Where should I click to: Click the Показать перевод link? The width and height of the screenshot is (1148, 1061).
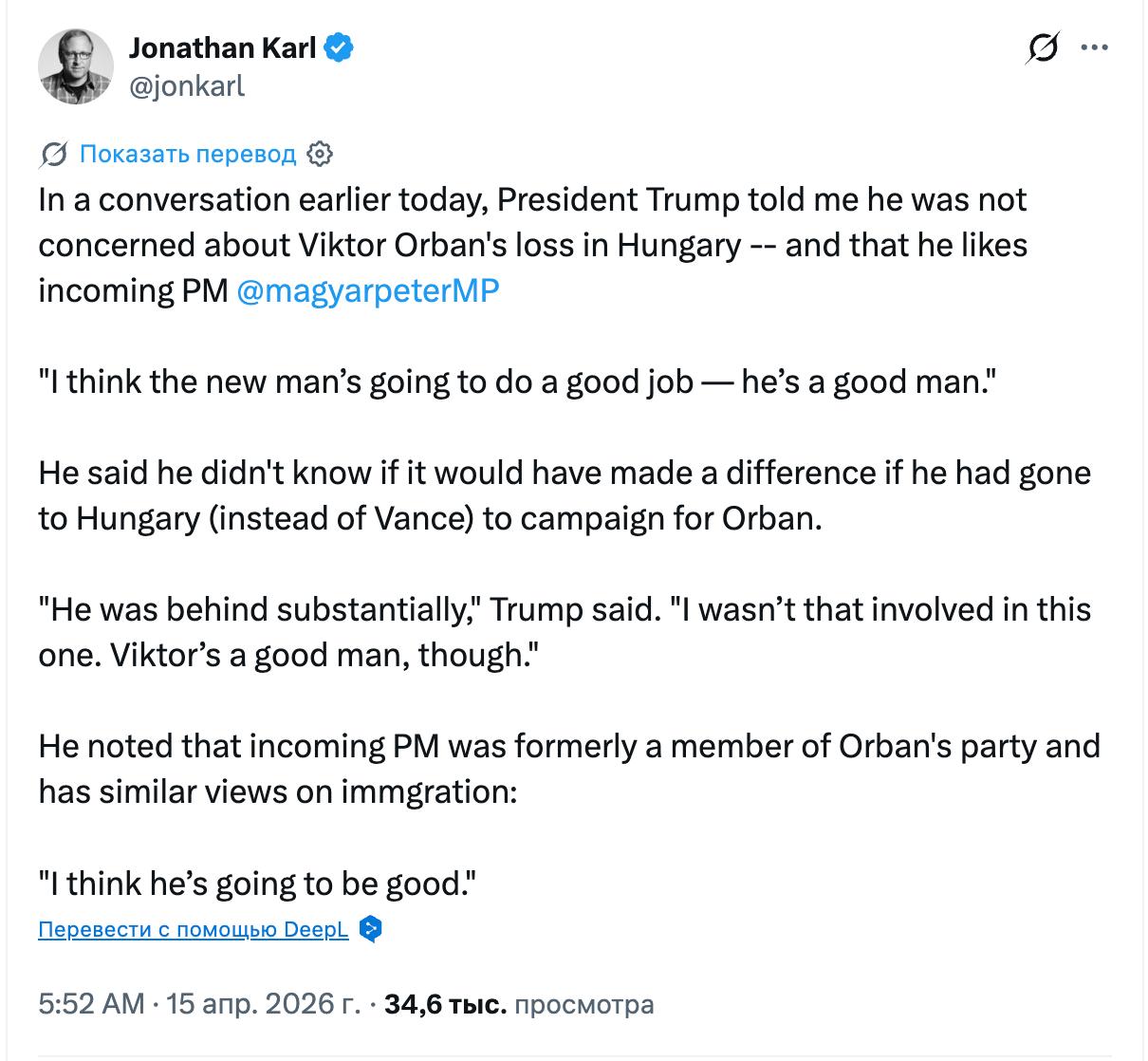187,154
